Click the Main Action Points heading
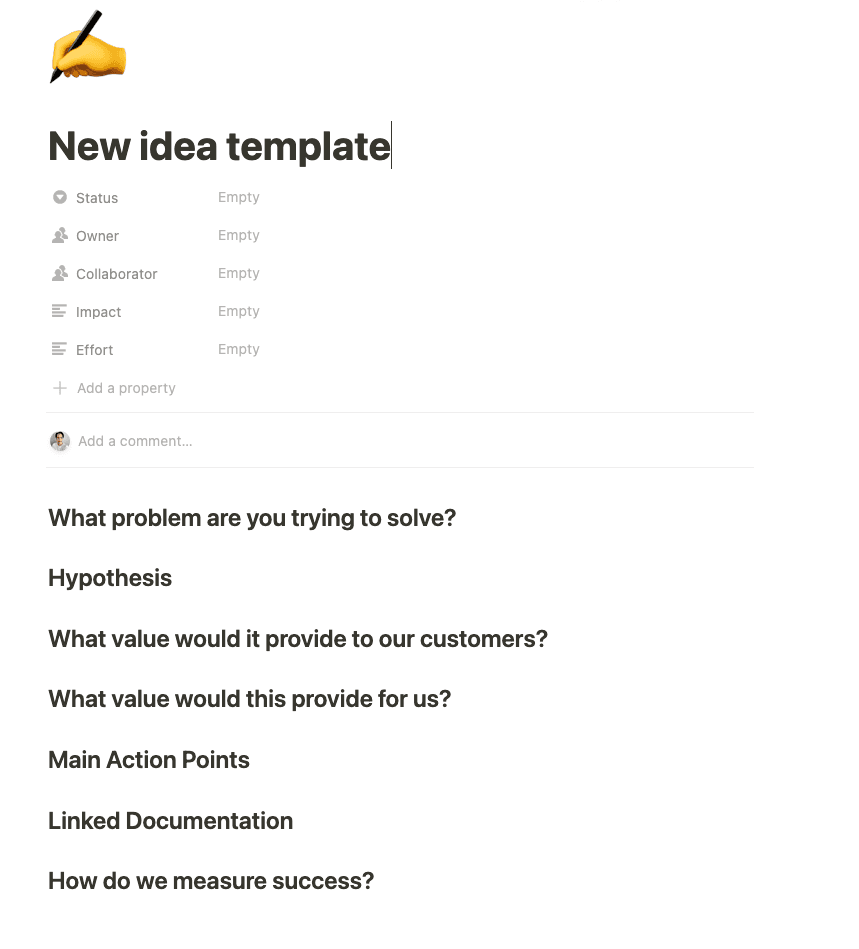The image size is (859, 949). pos(148,760)
